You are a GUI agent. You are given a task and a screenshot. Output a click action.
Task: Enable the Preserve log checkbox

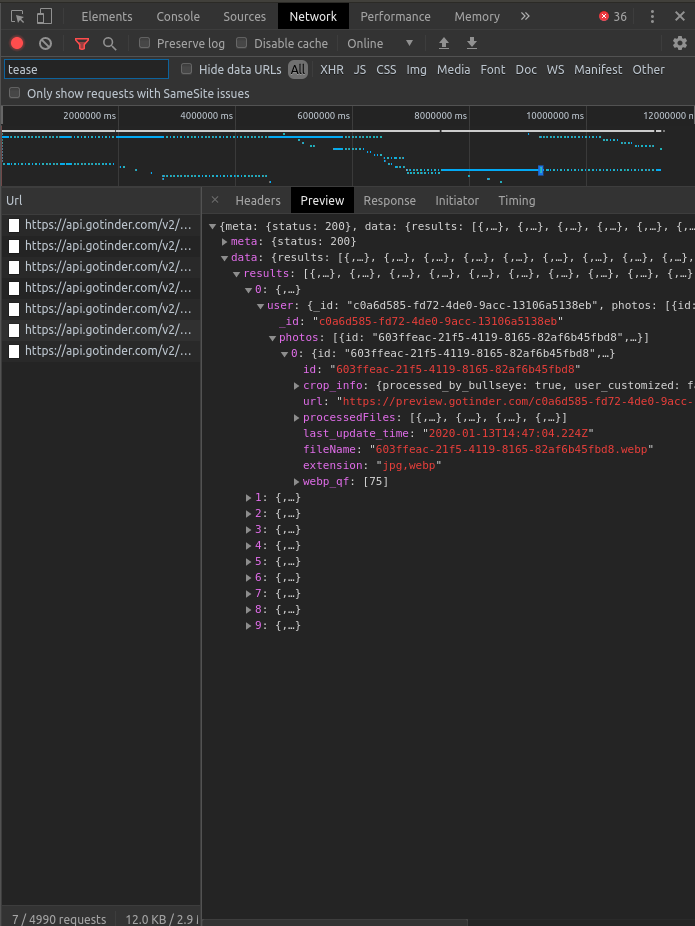coord(145,43)
